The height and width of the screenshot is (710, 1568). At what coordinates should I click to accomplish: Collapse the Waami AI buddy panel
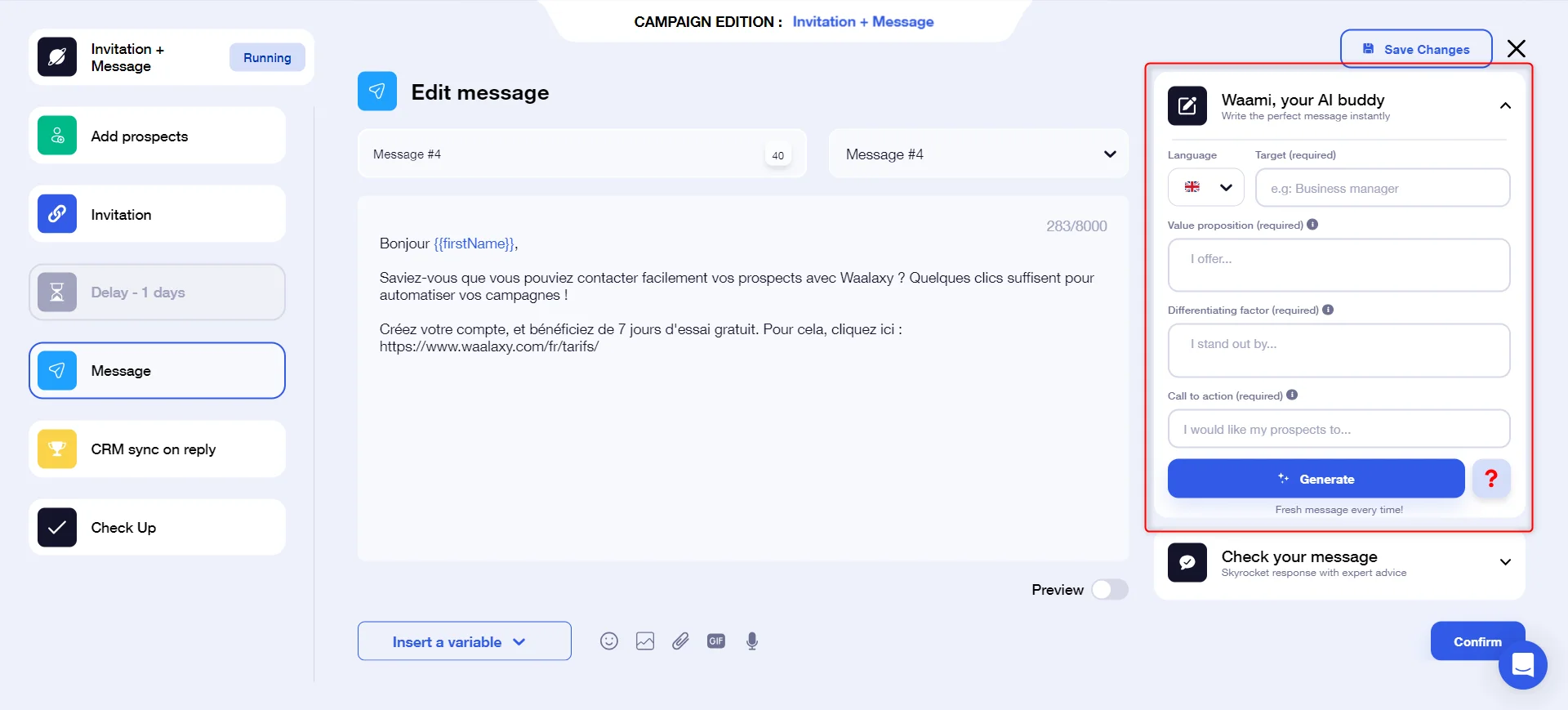coord(1505,105)
